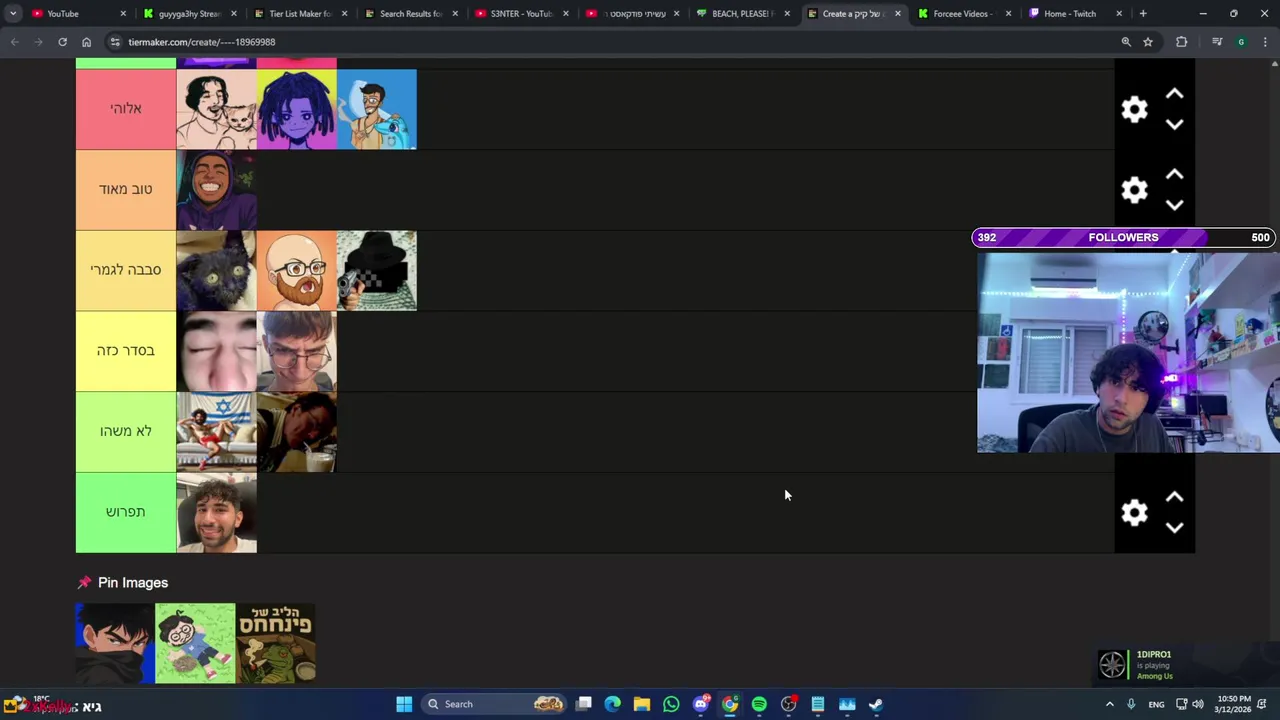
Task: Click the Pin Images heading
Action: point(133,583)
